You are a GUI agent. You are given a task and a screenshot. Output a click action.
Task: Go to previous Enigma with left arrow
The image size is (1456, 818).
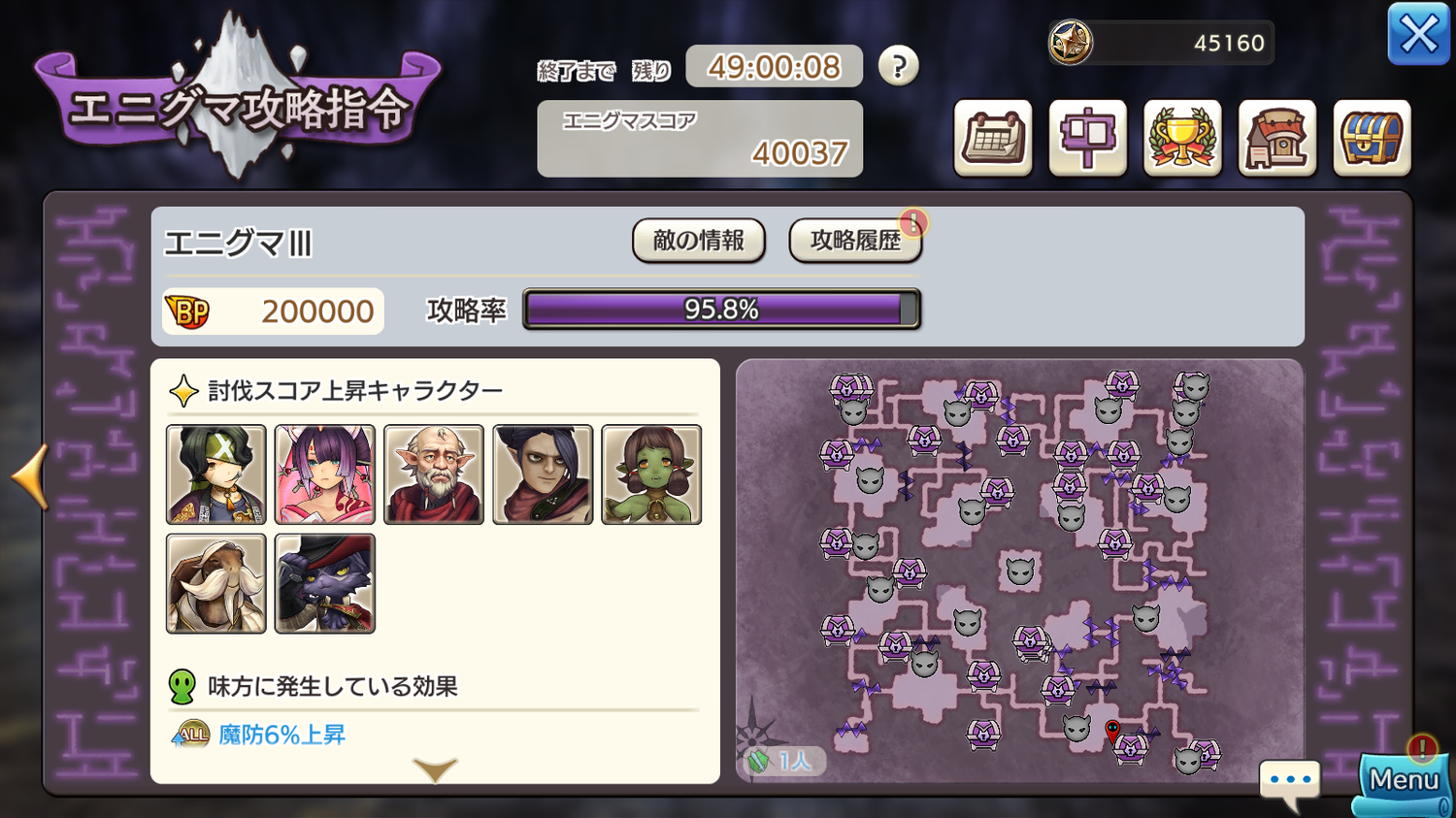pyautogui.click(x=31, y=476)
